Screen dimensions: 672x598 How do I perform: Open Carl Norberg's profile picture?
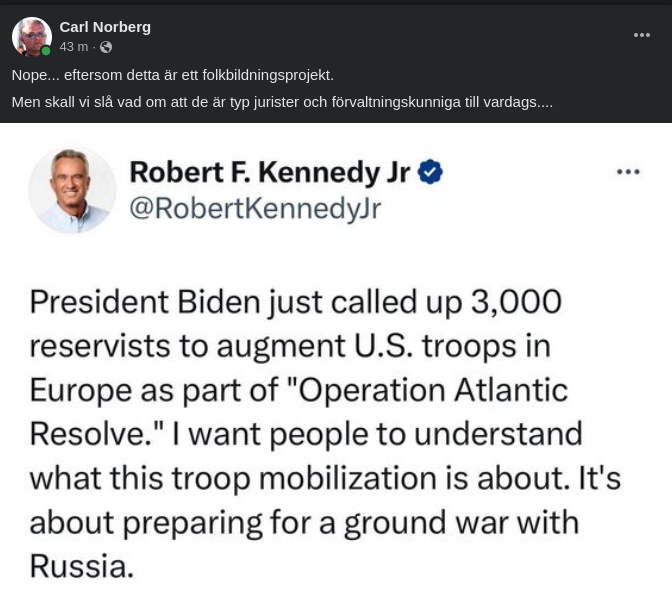click(x=31, y=36)
